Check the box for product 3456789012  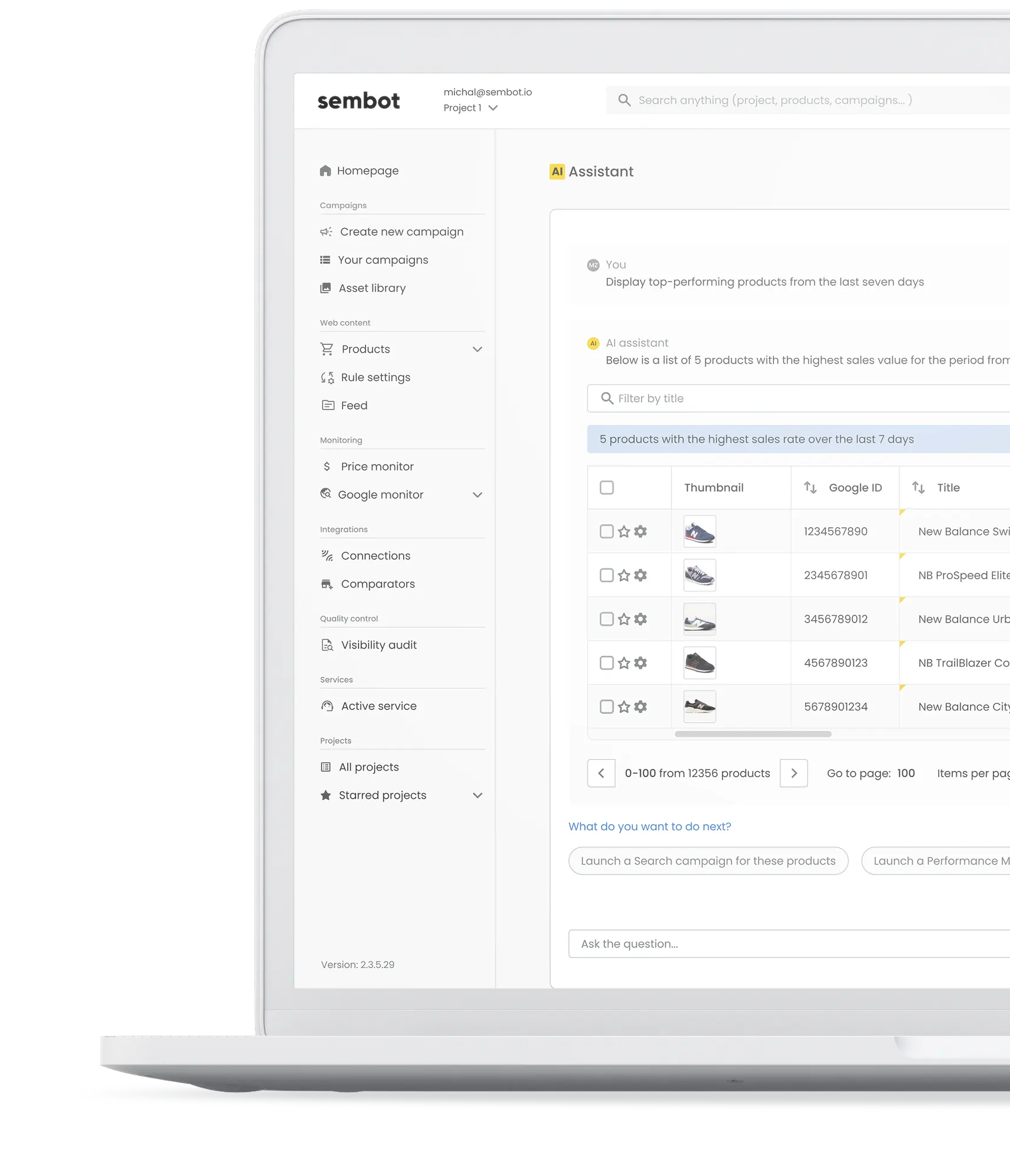pyautogui.click(x=607, y=619)
